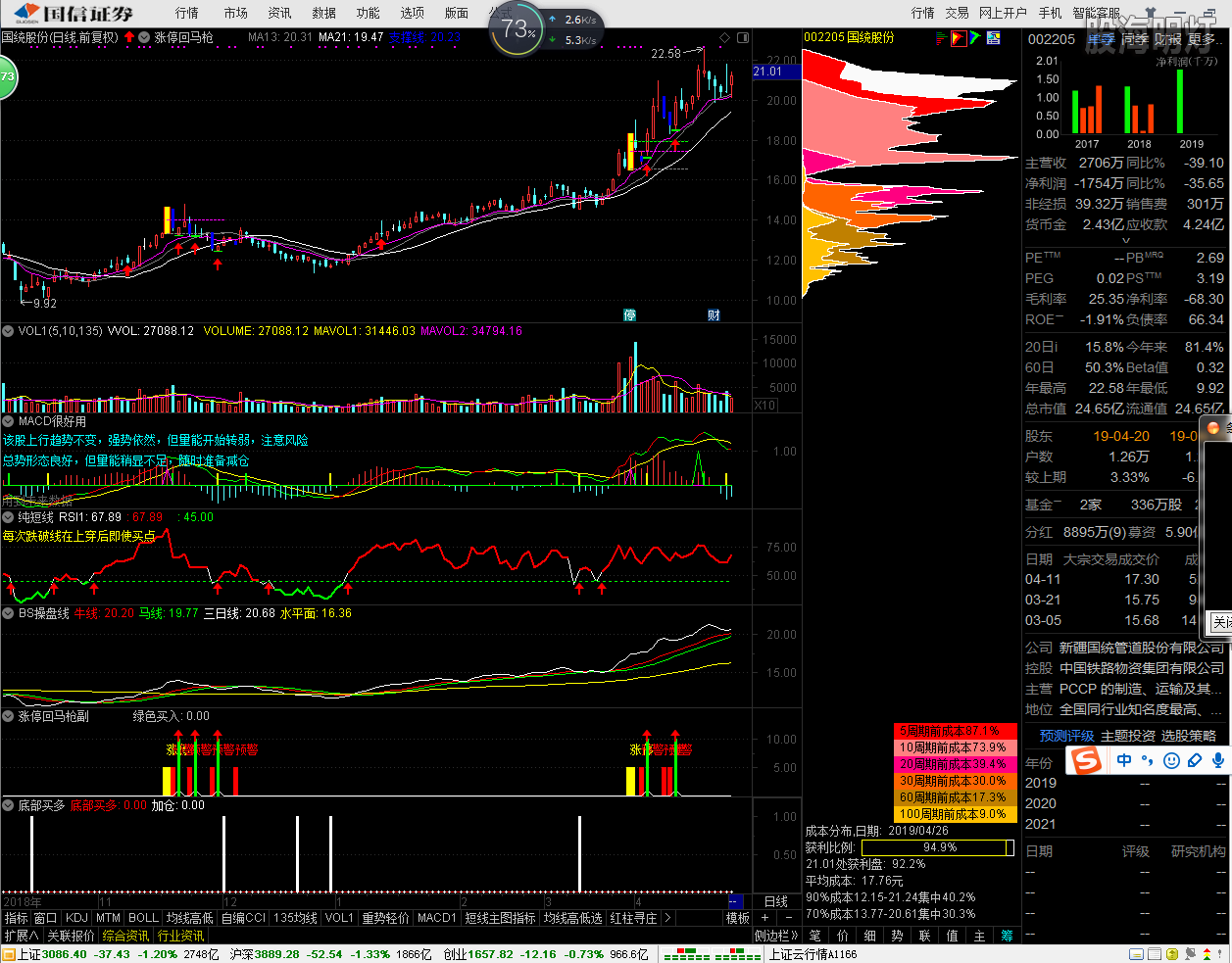Click the yellow icon in status bar
1232x963 pixels.
coord(1171,954)
